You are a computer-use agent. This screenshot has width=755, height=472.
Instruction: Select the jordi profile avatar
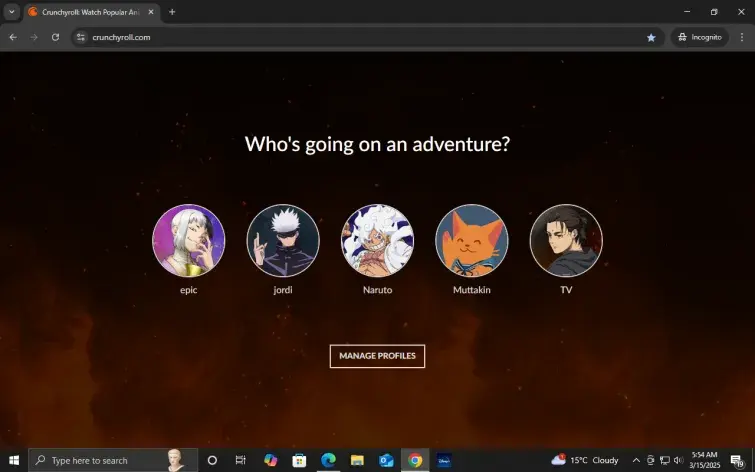coord(283,240)
